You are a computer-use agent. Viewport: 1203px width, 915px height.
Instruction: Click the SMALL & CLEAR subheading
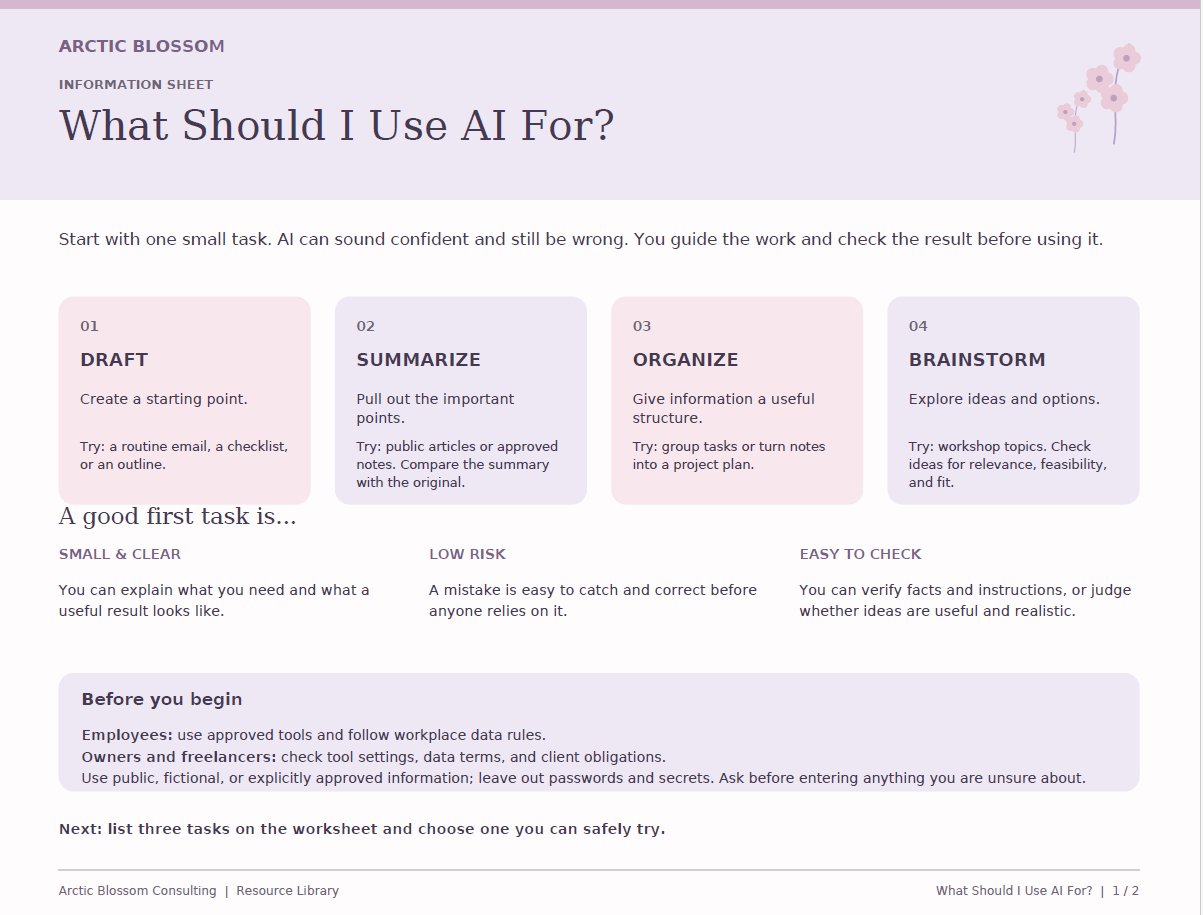coord(120,554)
